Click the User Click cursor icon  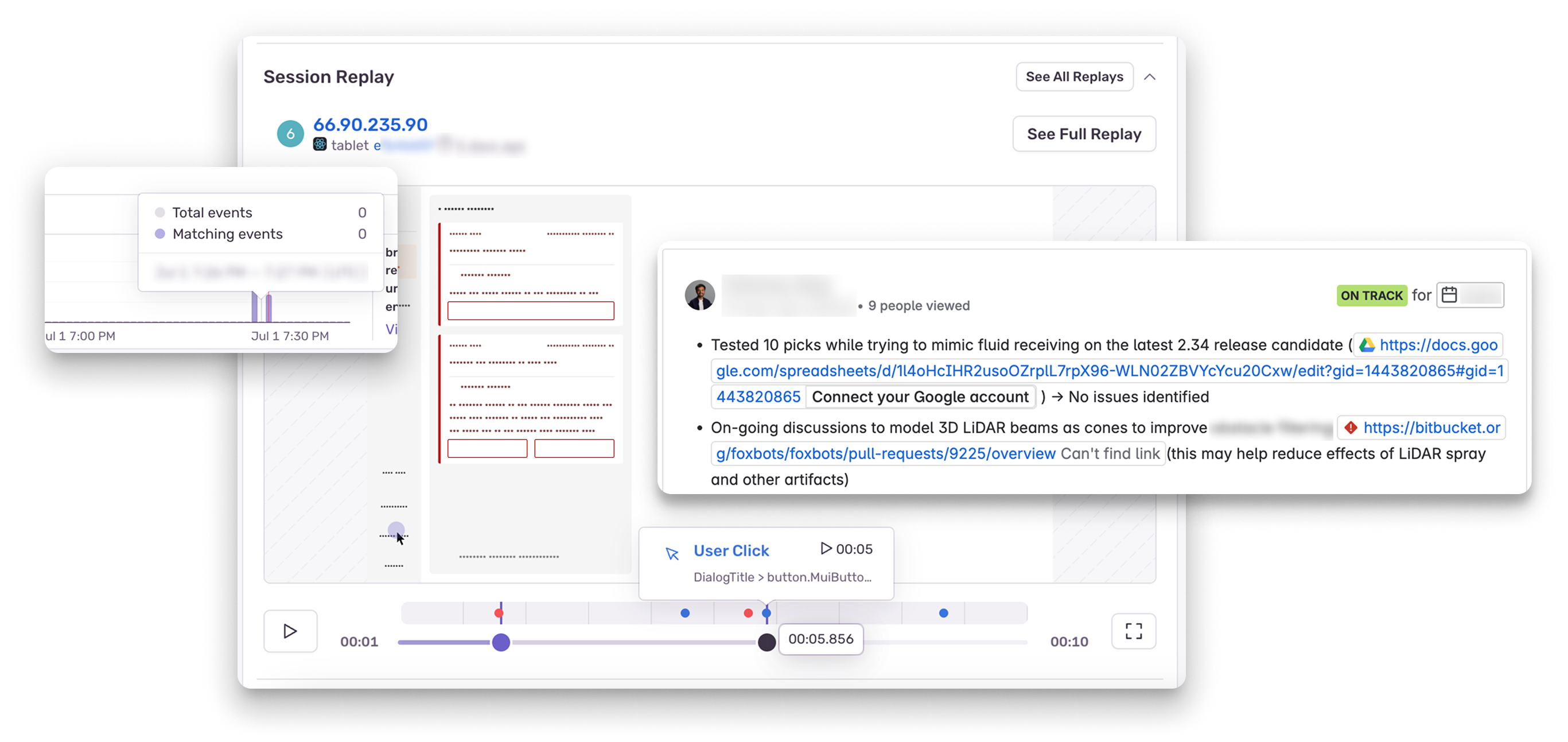(672, 553)
